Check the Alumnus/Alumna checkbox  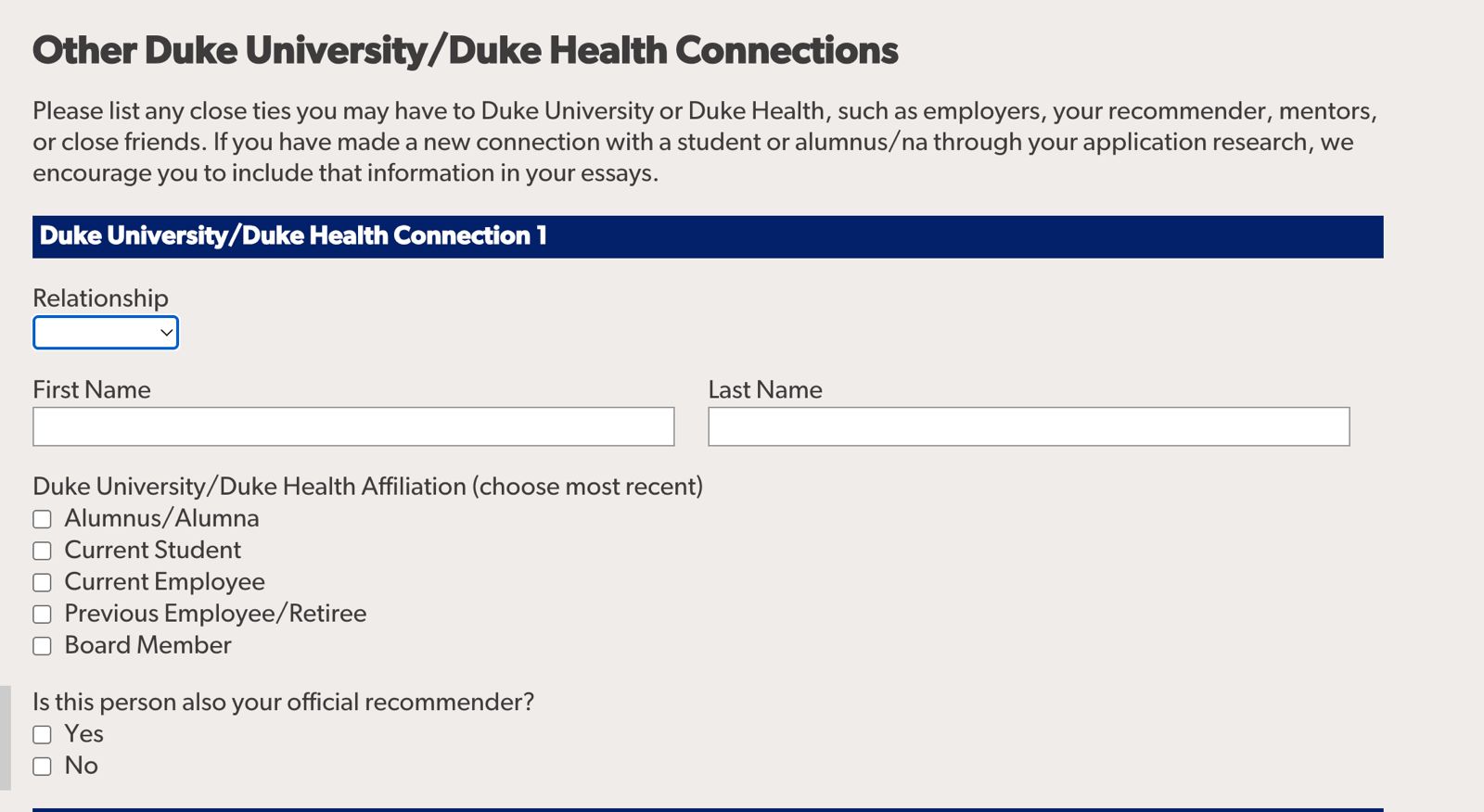pyautogui.click(x=43, y=519)
